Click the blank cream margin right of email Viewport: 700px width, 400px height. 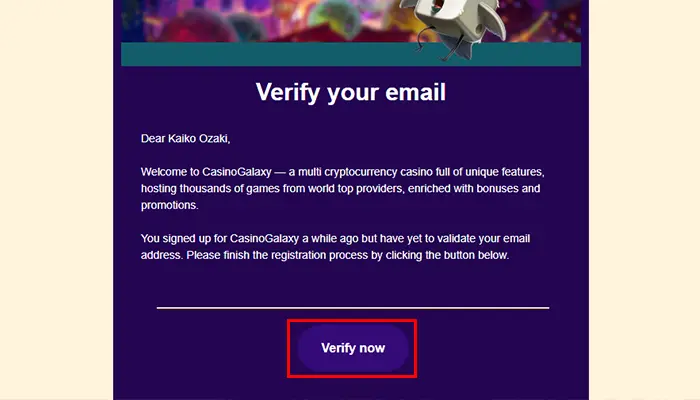(644, 200)
